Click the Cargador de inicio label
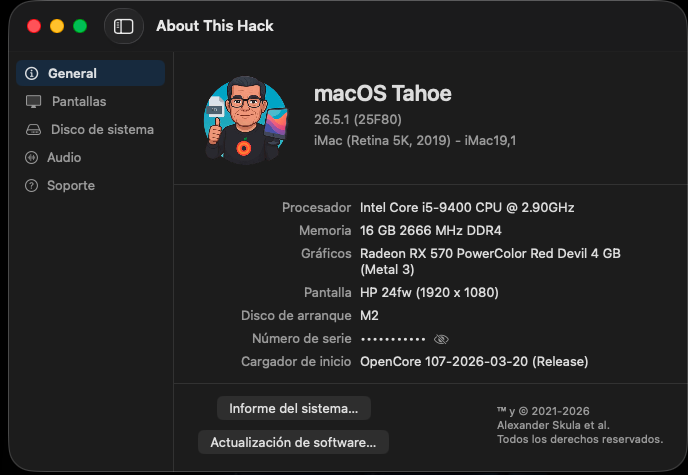Image resolution: width=688 pixels, height=475 pixels. coord(296,361)
